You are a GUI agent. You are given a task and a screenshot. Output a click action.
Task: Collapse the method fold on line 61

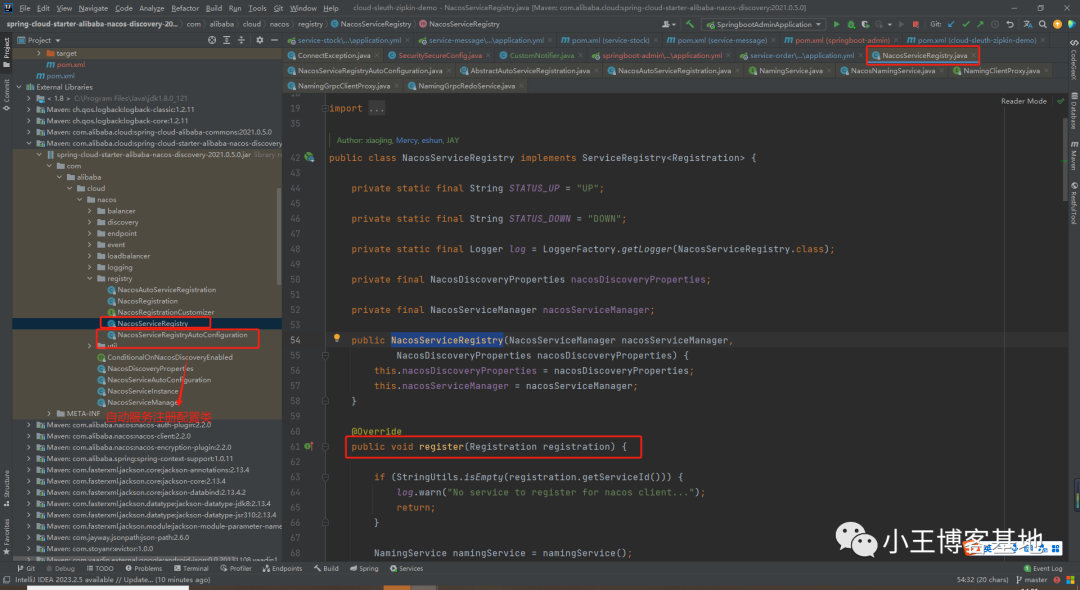pyautogui.click(x=325, y=446)
